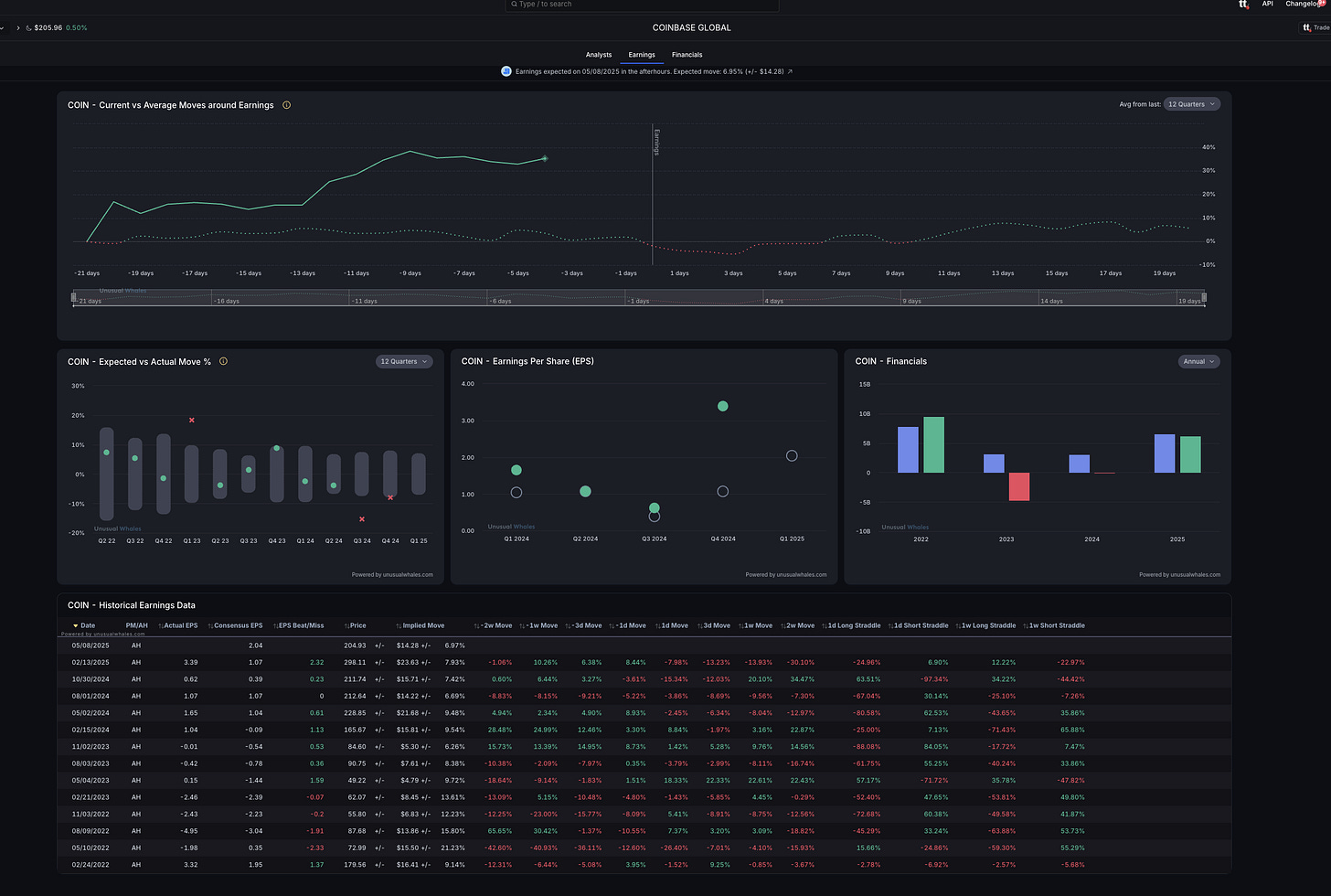The height and width of the screenshot is (896, 1331).
Task: Sort table by 1w Short Straddle column
Action: (1054, 625)
